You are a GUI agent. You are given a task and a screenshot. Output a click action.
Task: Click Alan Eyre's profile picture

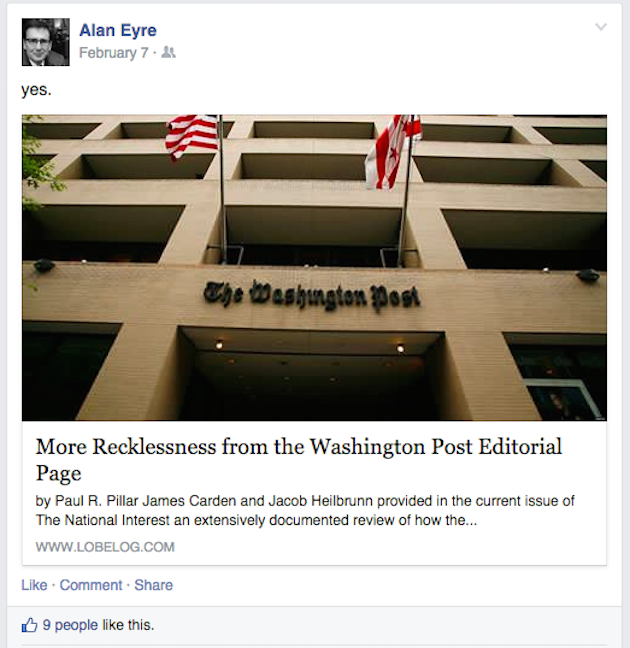coord(45,42)
